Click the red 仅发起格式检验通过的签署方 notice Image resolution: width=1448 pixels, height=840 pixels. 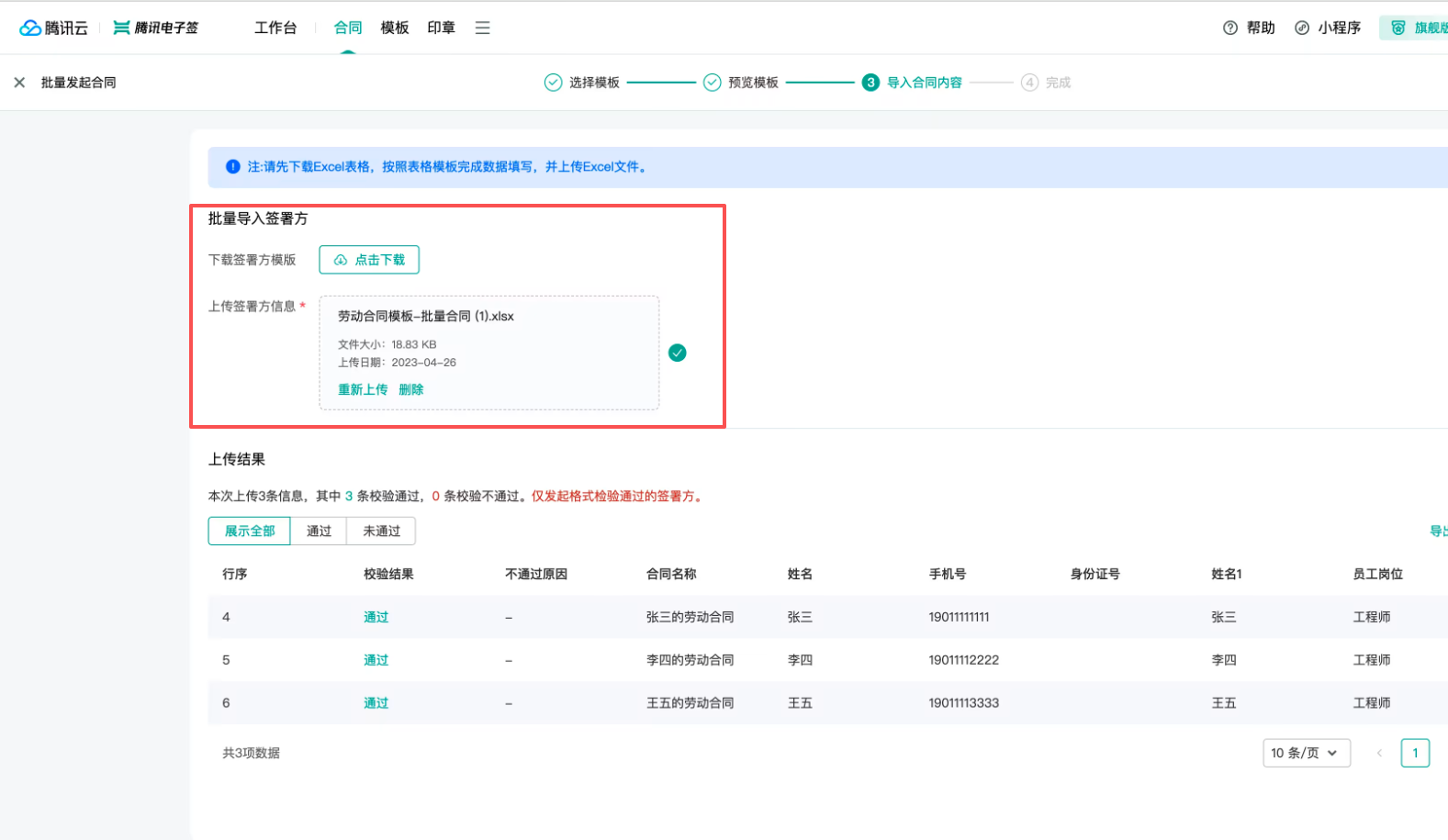click(619, 496)
